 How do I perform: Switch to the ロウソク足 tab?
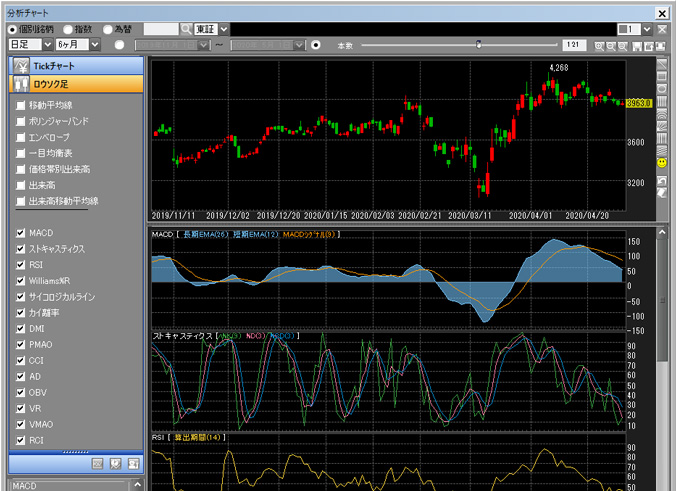coord(76,84)
